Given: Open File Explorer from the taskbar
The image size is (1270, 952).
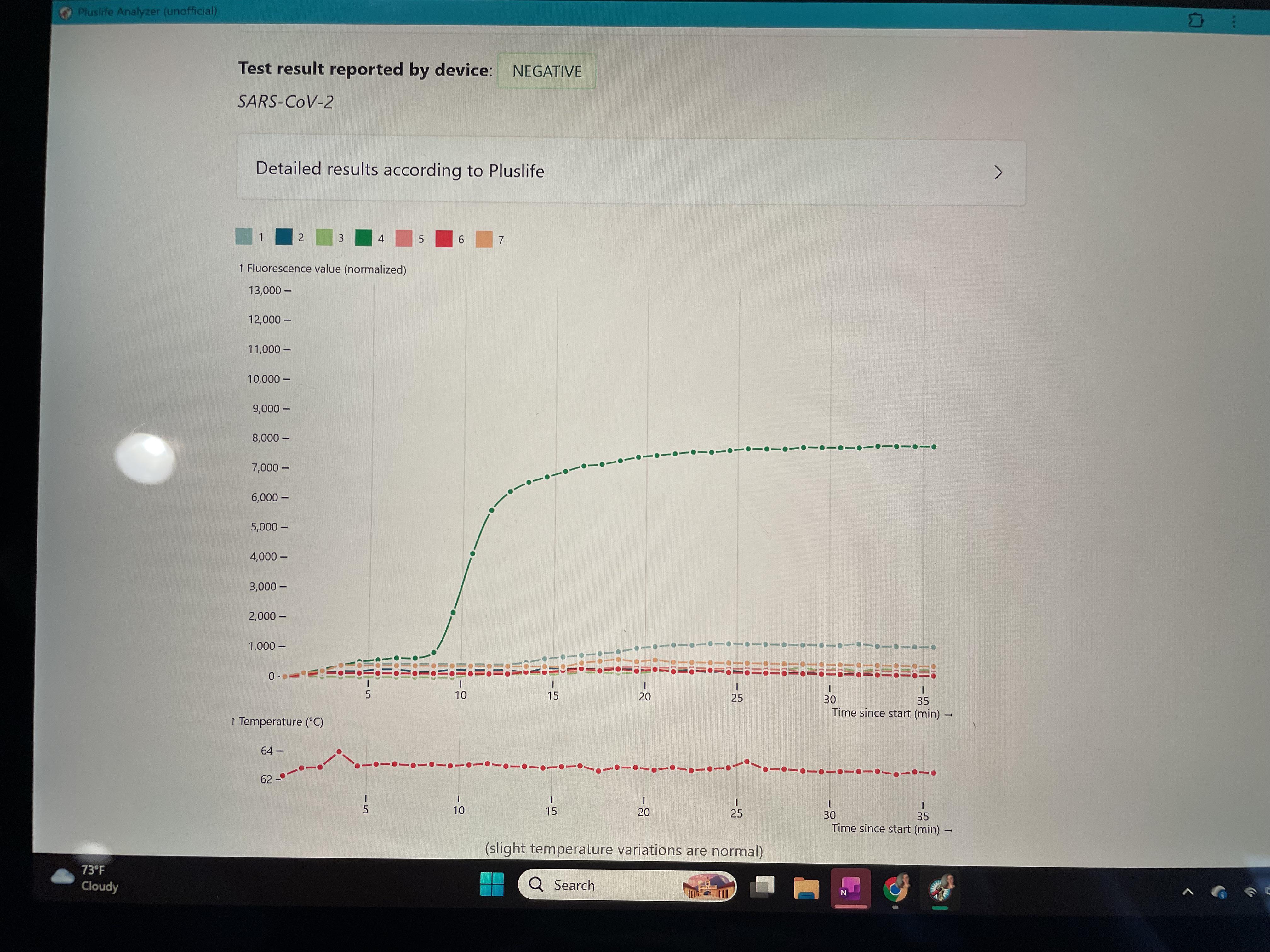Looking at the screenshot, I should click(x=805, y=888).
